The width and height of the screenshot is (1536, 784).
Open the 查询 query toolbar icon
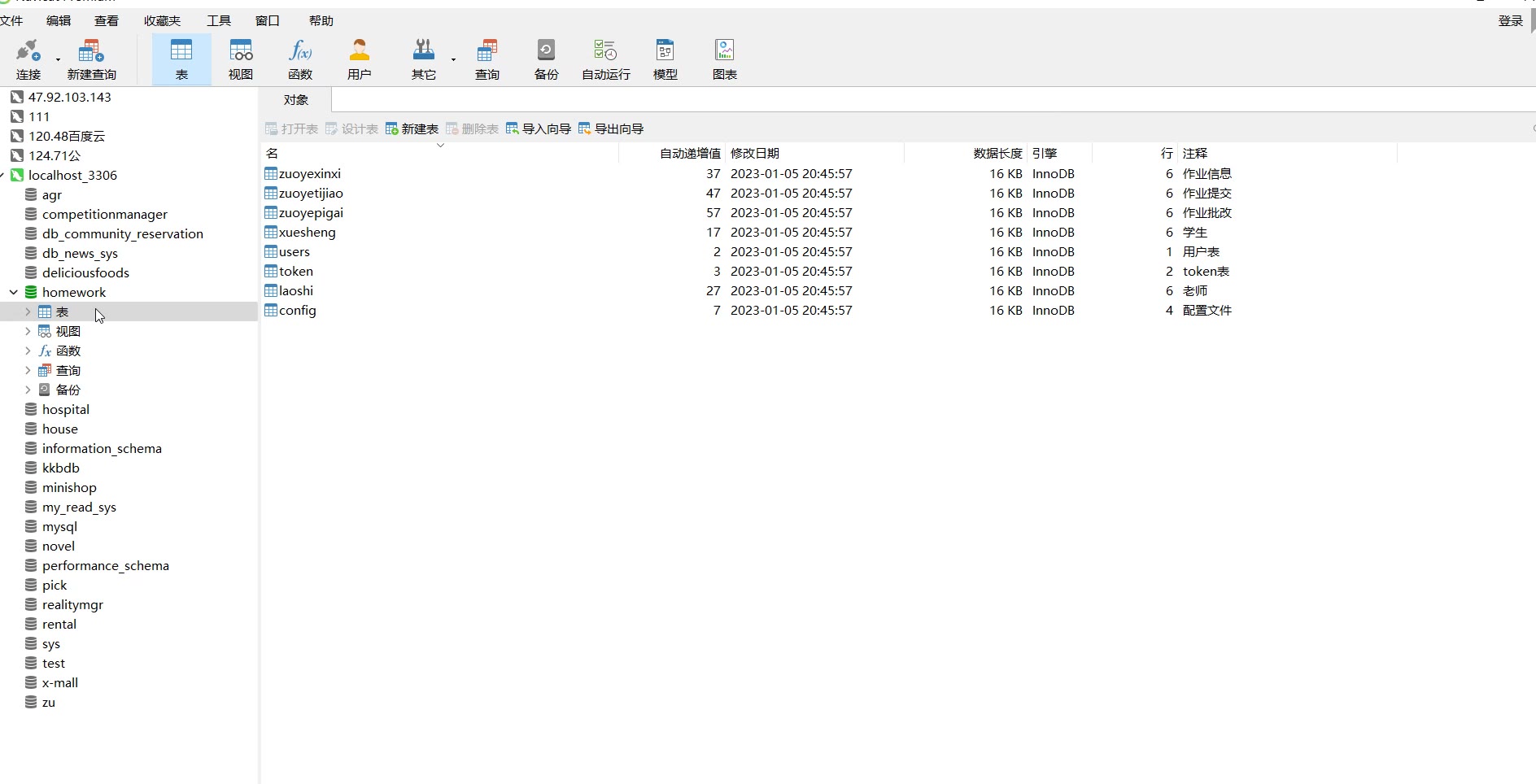click(487, 59)
